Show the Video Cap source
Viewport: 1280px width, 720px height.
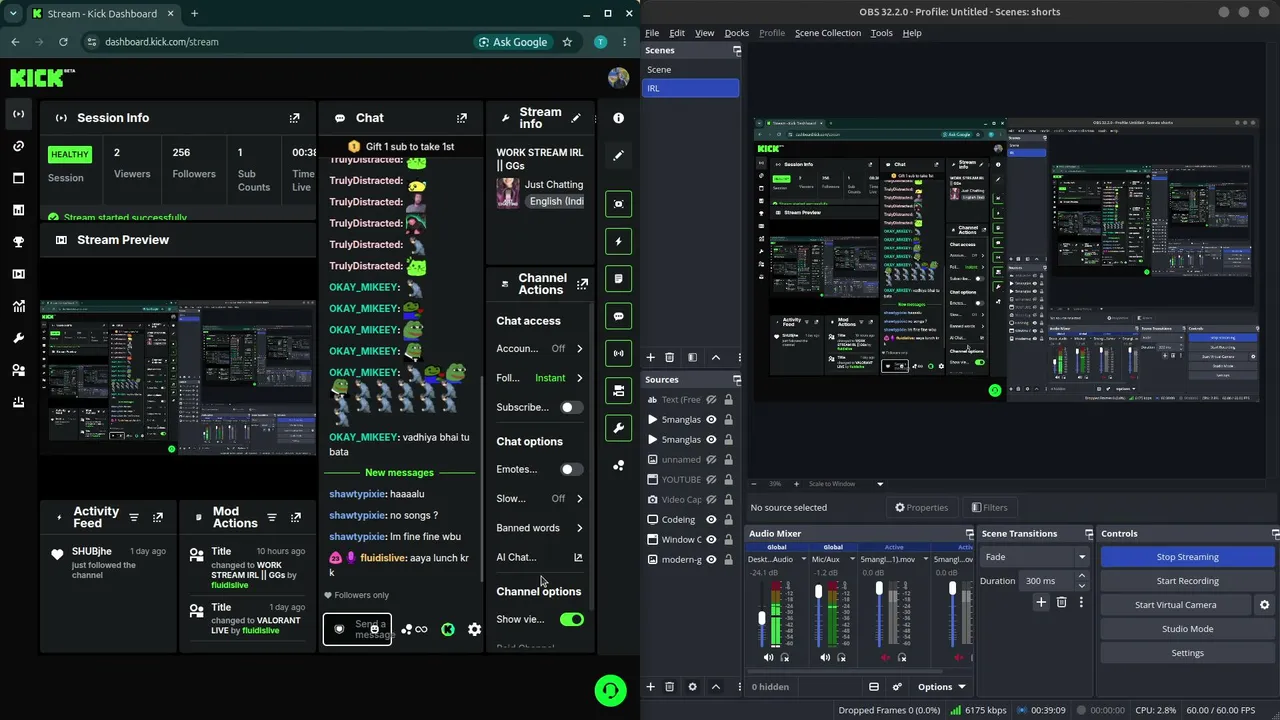coord(711,500)
